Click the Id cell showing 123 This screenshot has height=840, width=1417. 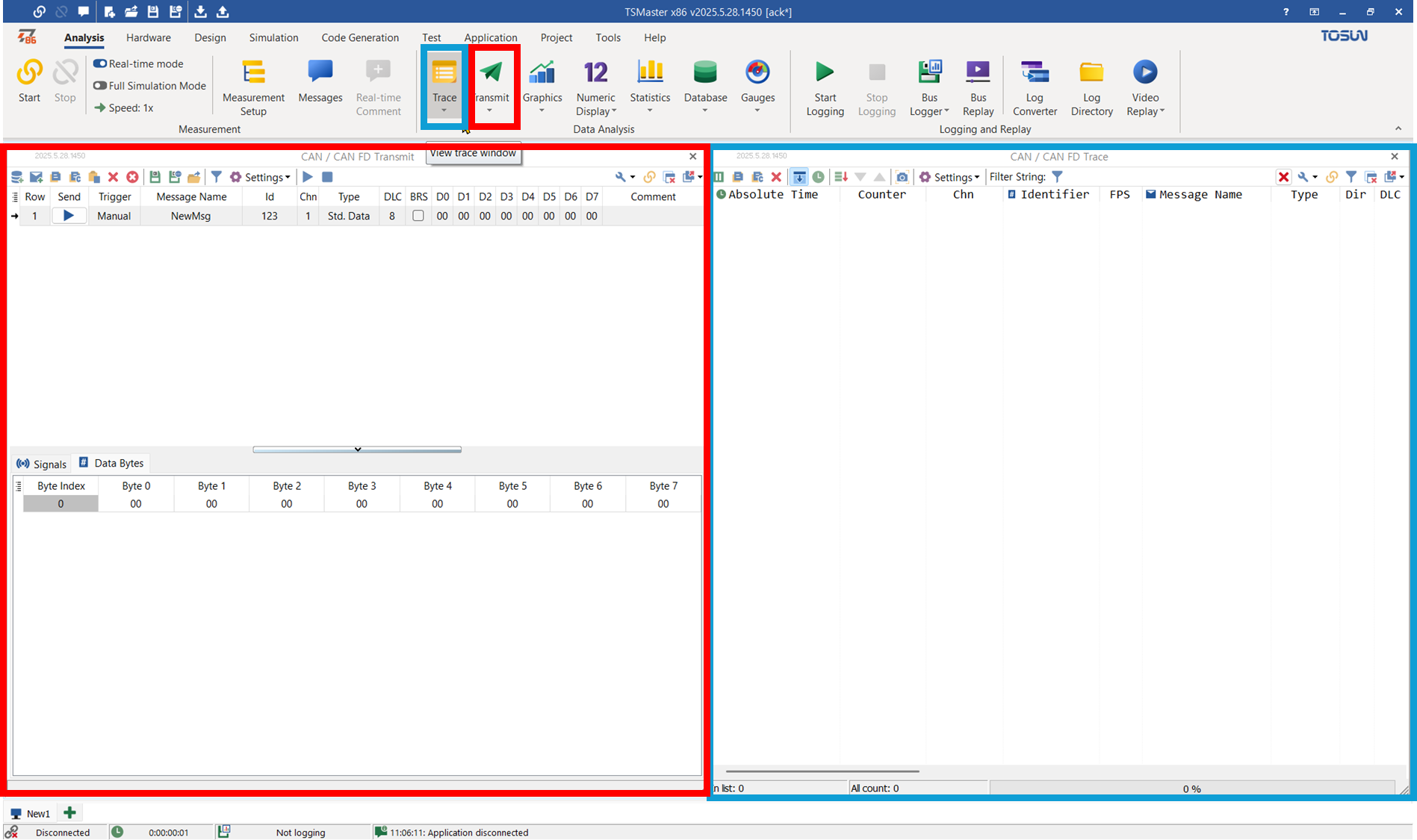pos(269,216)
